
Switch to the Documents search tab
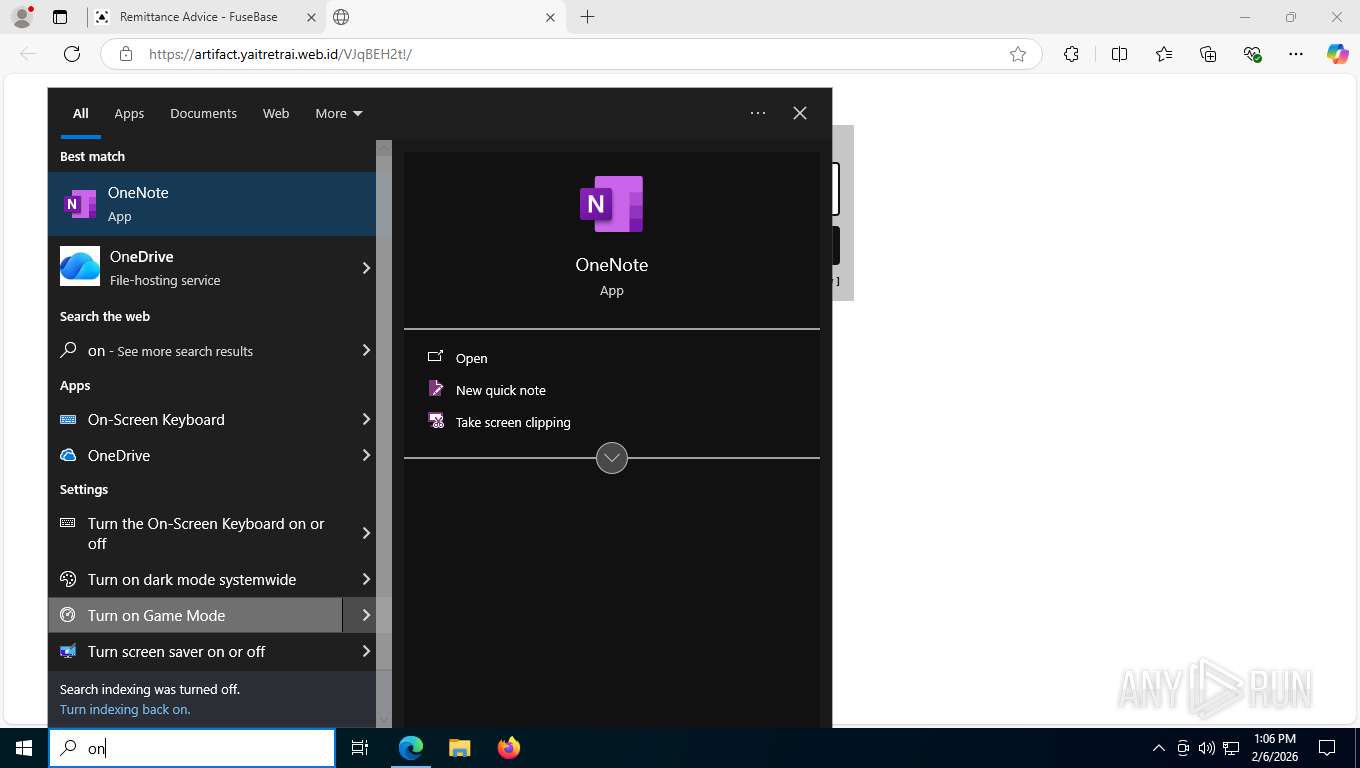tap(203, 113)
